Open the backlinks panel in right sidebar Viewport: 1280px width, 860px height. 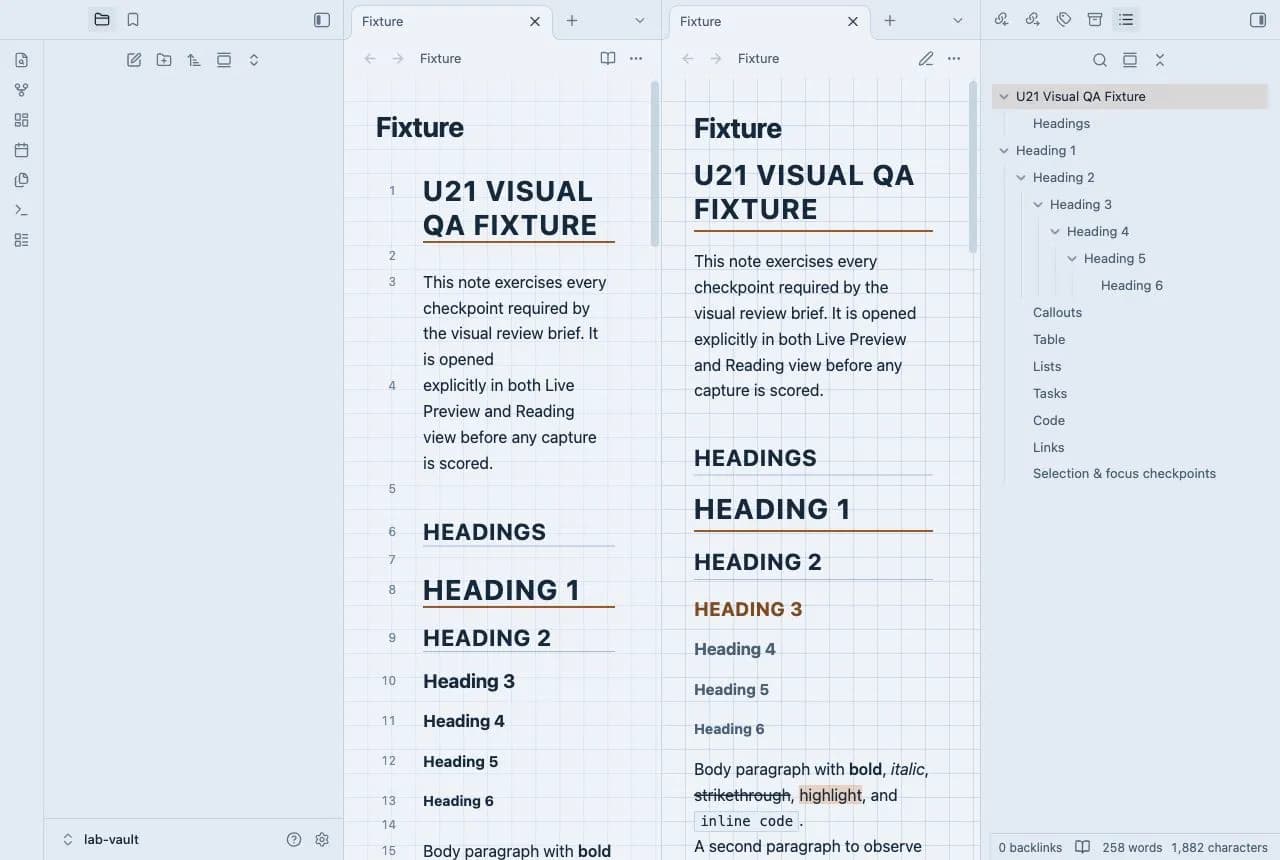(x=1002, y=20)
